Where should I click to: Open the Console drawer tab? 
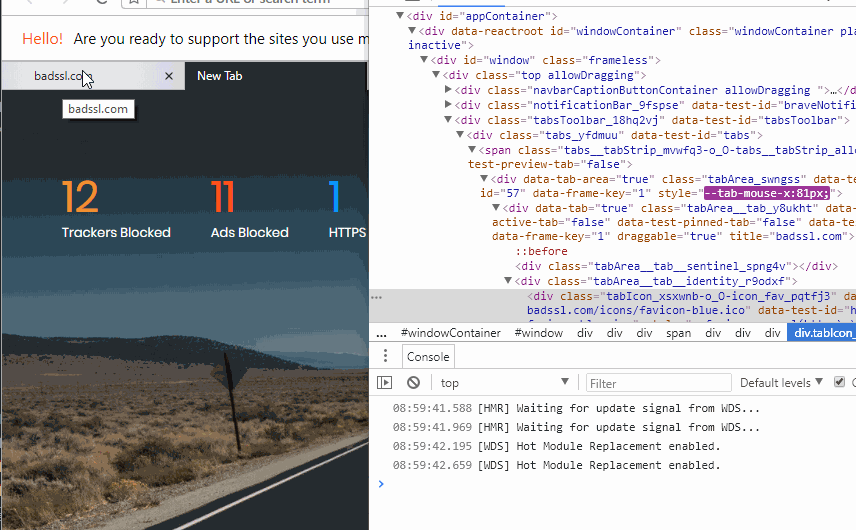click(x=428, y=356)
